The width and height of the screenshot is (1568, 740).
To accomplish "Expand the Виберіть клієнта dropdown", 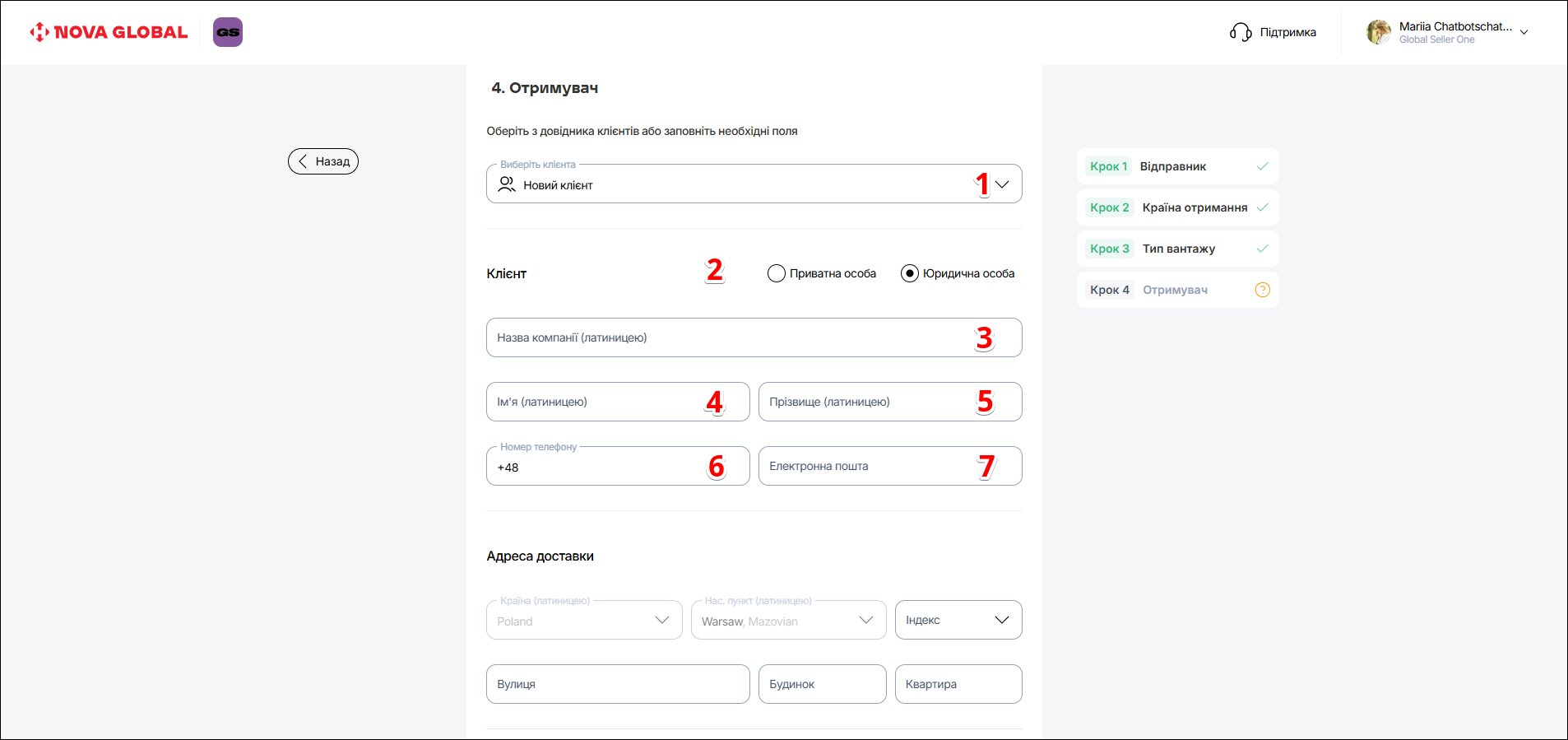I will coord(1001,184).
